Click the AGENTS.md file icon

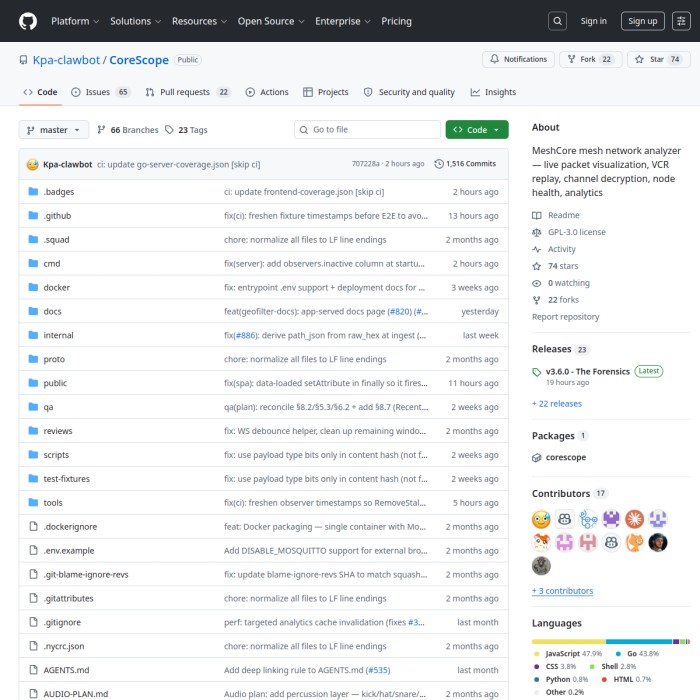(33, 670)
